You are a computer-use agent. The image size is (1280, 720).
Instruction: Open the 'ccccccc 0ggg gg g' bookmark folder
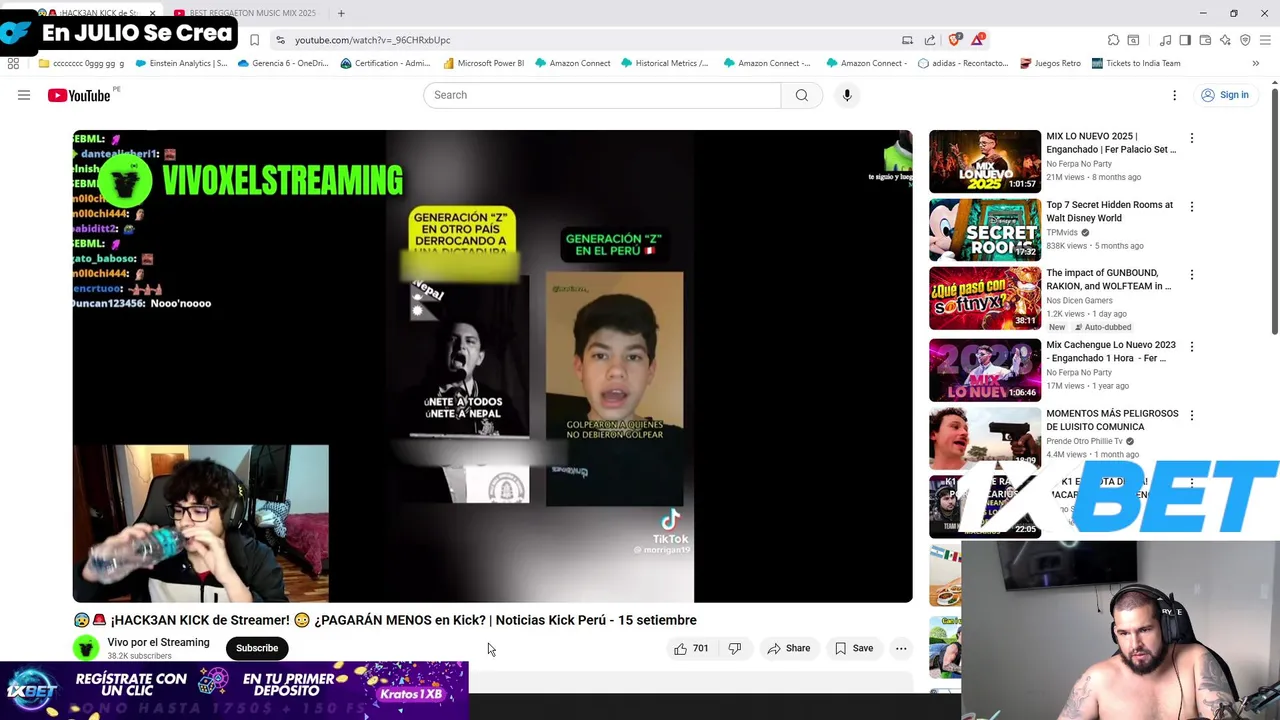click(x=81, y=63)
